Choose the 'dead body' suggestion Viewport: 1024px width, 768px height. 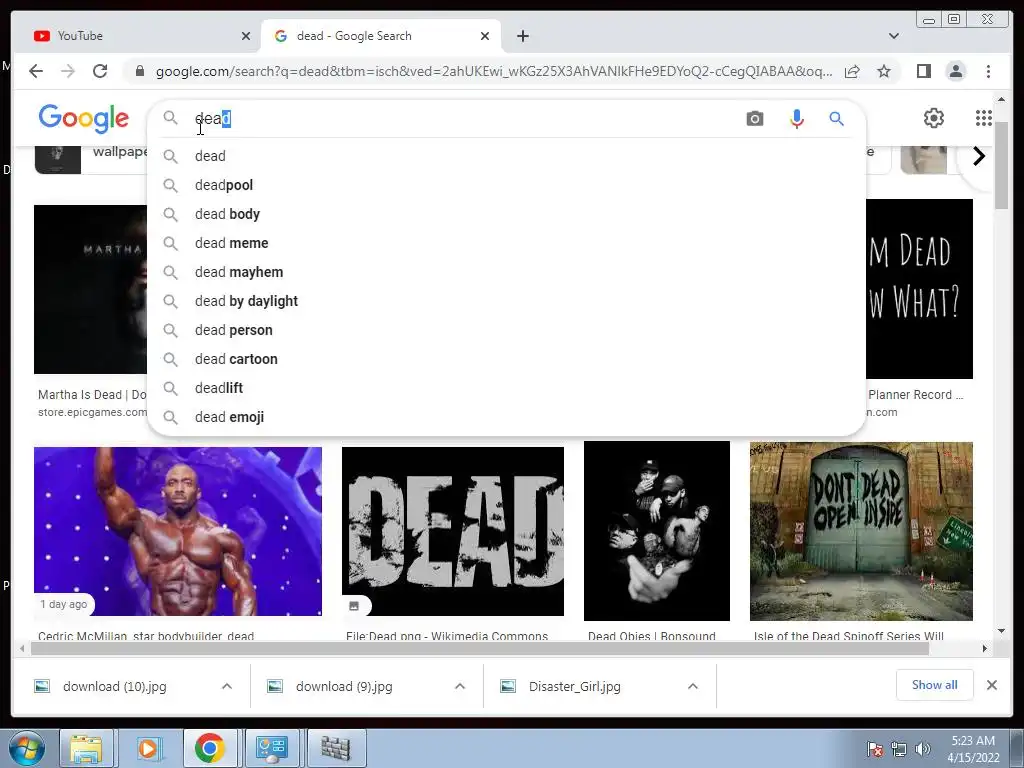point(506,214)
